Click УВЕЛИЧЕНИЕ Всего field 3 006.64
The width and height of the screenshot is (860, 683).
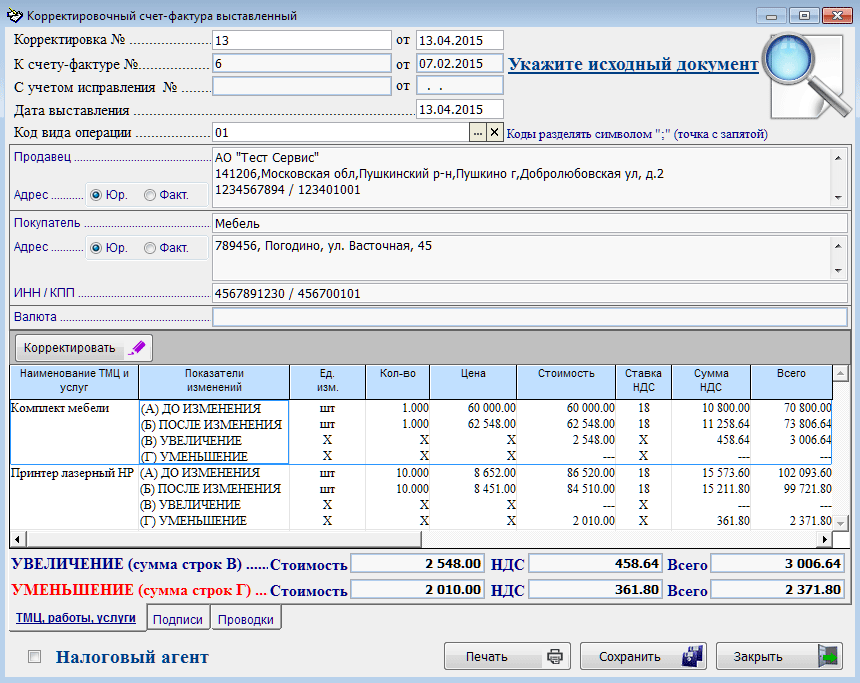(x=777, y=563)
